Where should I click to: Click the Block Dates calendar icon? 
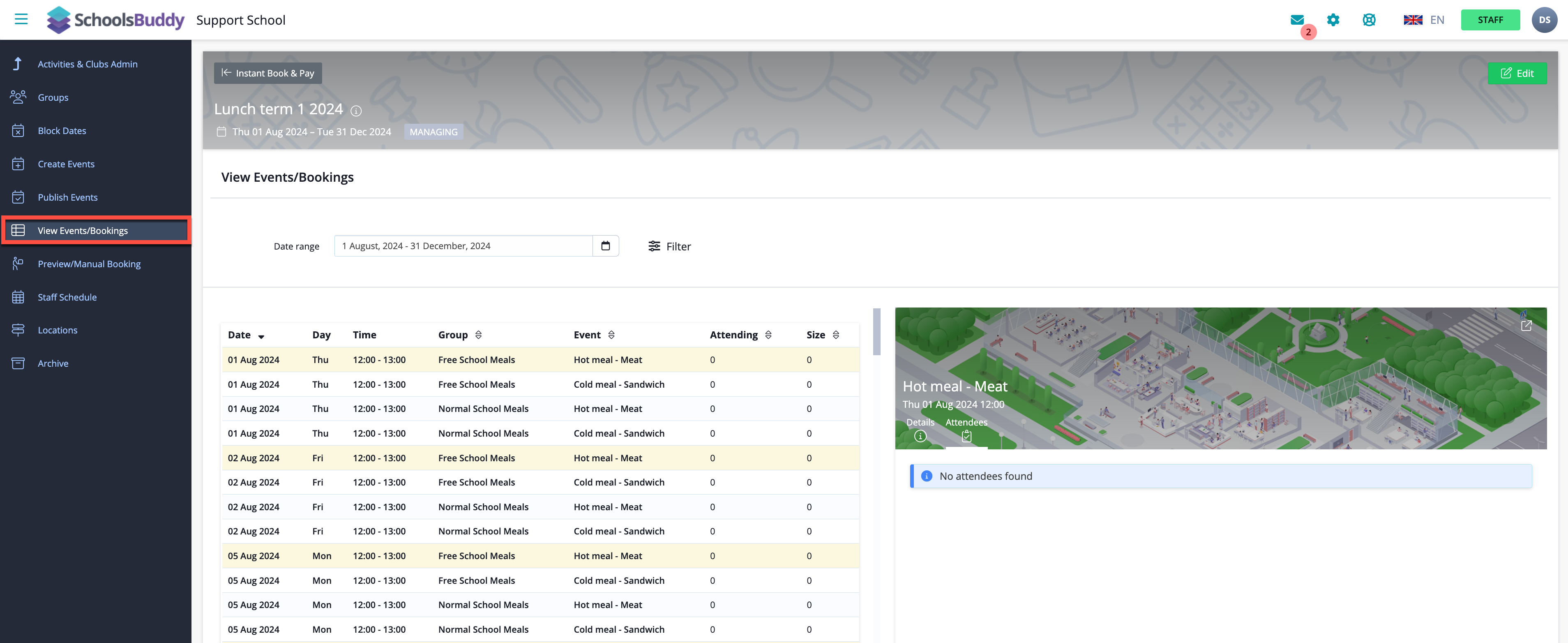pos(18,130)
